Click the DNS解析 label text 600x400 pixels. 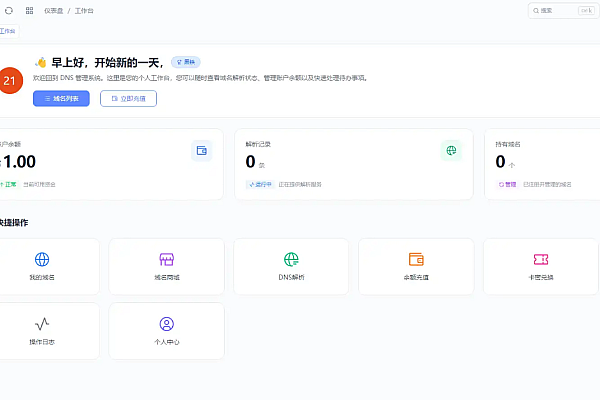(291, 277)
